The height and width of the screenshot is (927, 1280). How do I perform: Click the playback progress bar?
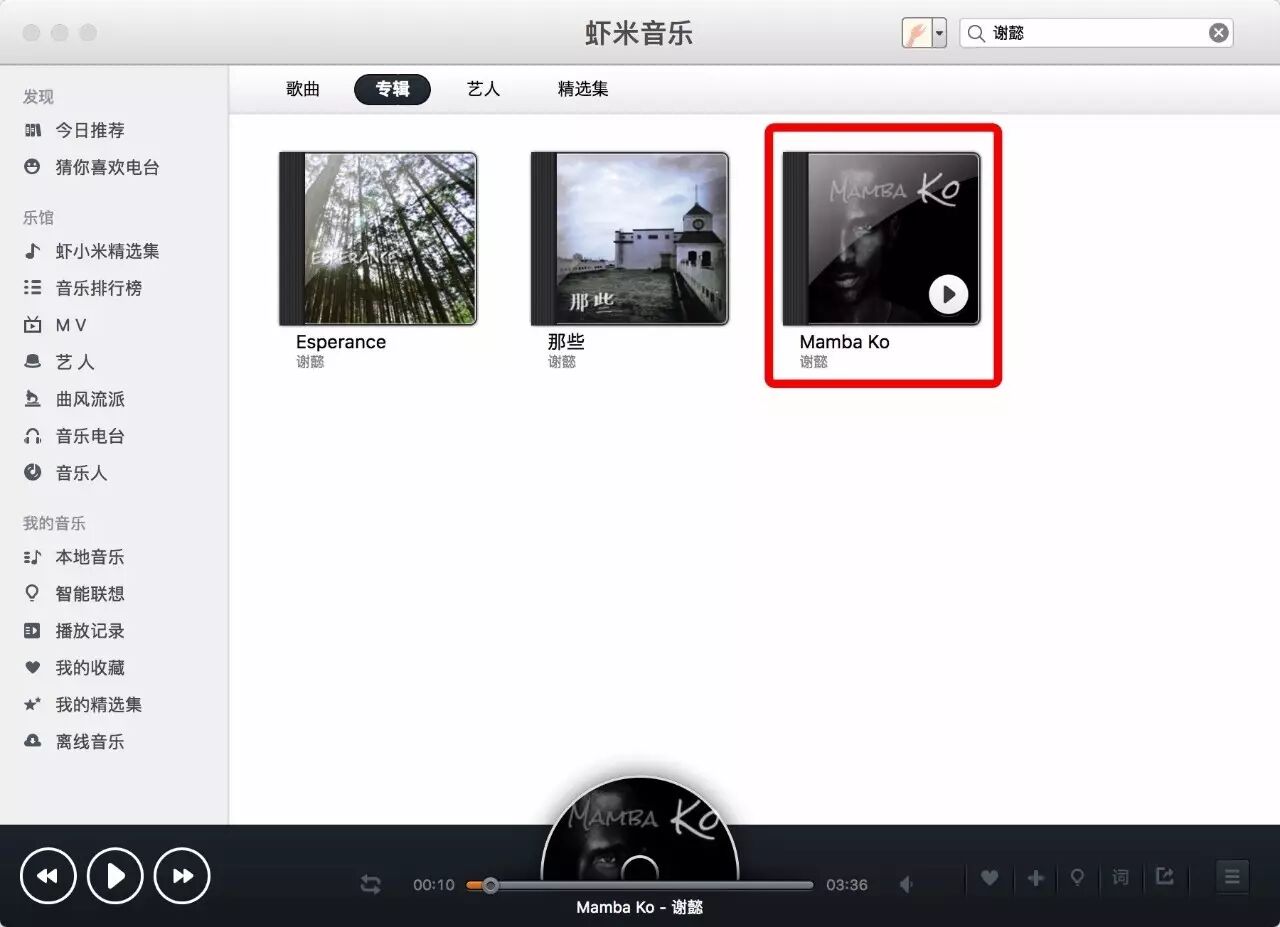[x=640, y=885]
